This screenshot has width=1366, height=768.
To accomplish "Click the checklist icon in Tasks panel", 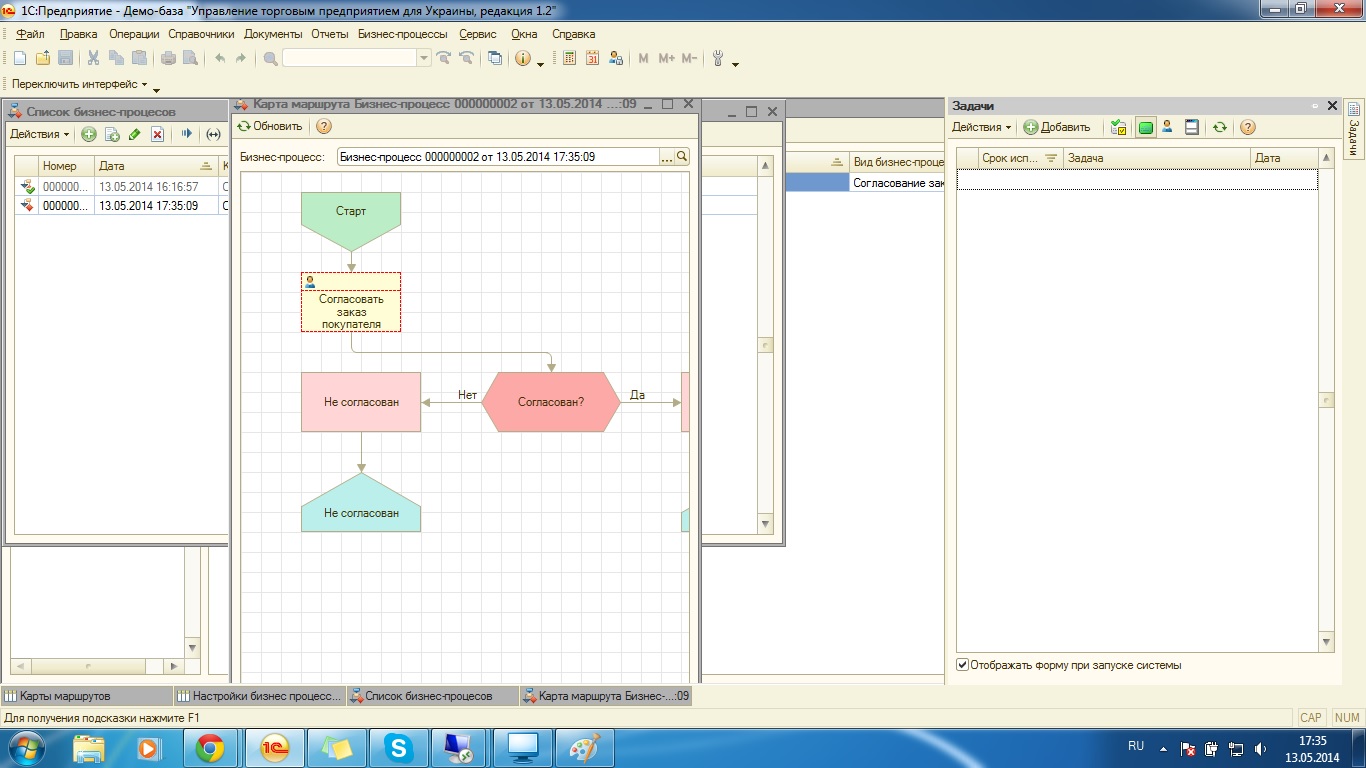I will click(x=1120, y=127).
